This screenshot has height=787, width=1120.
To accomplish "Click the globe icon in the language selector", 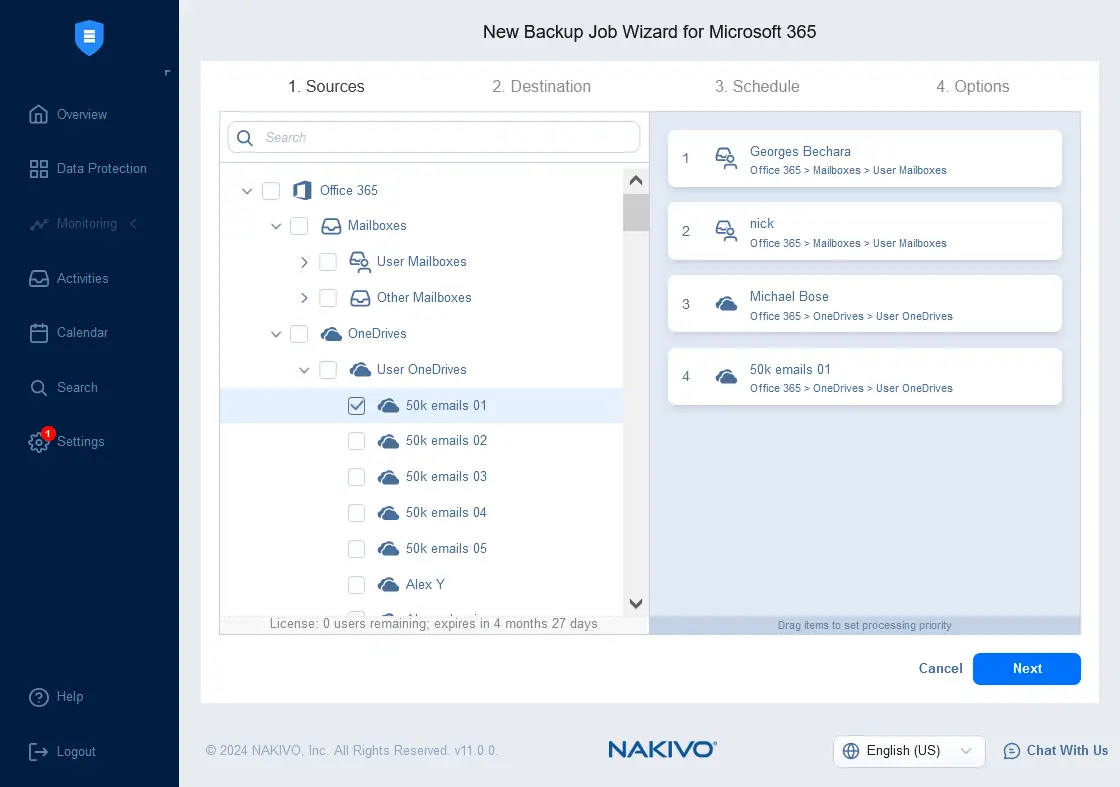I will 851,751.
